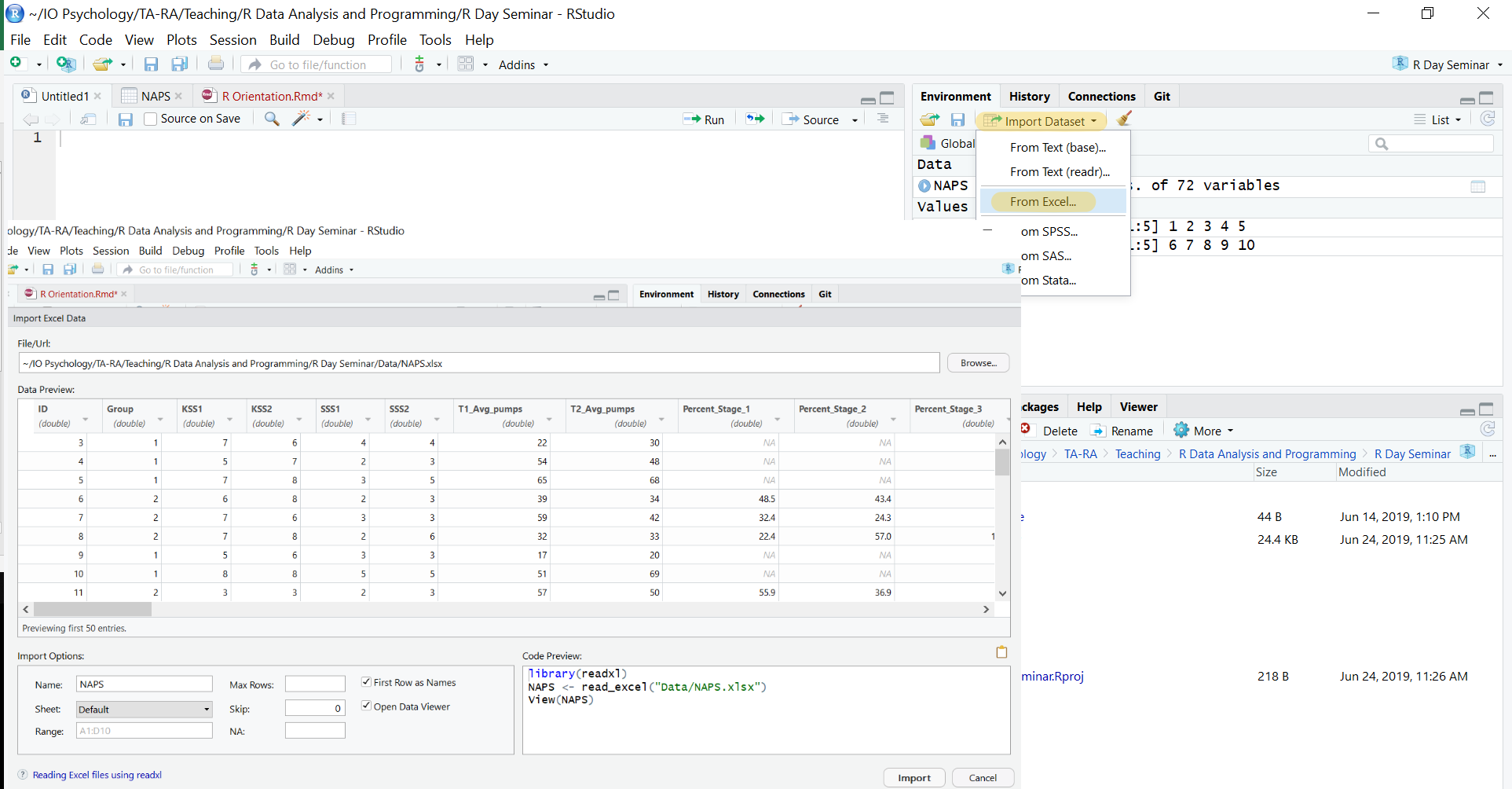This screenshot has height=789, width=1512.
Task: Open the Source button dropdown arrow
Action: (x=855, y=120)
